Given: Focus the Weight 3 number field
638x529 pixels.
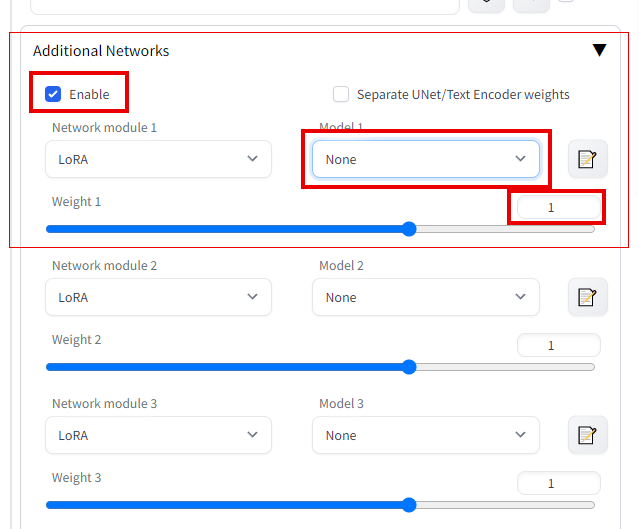Looking at the screenshot, I should tap(559, 483).
